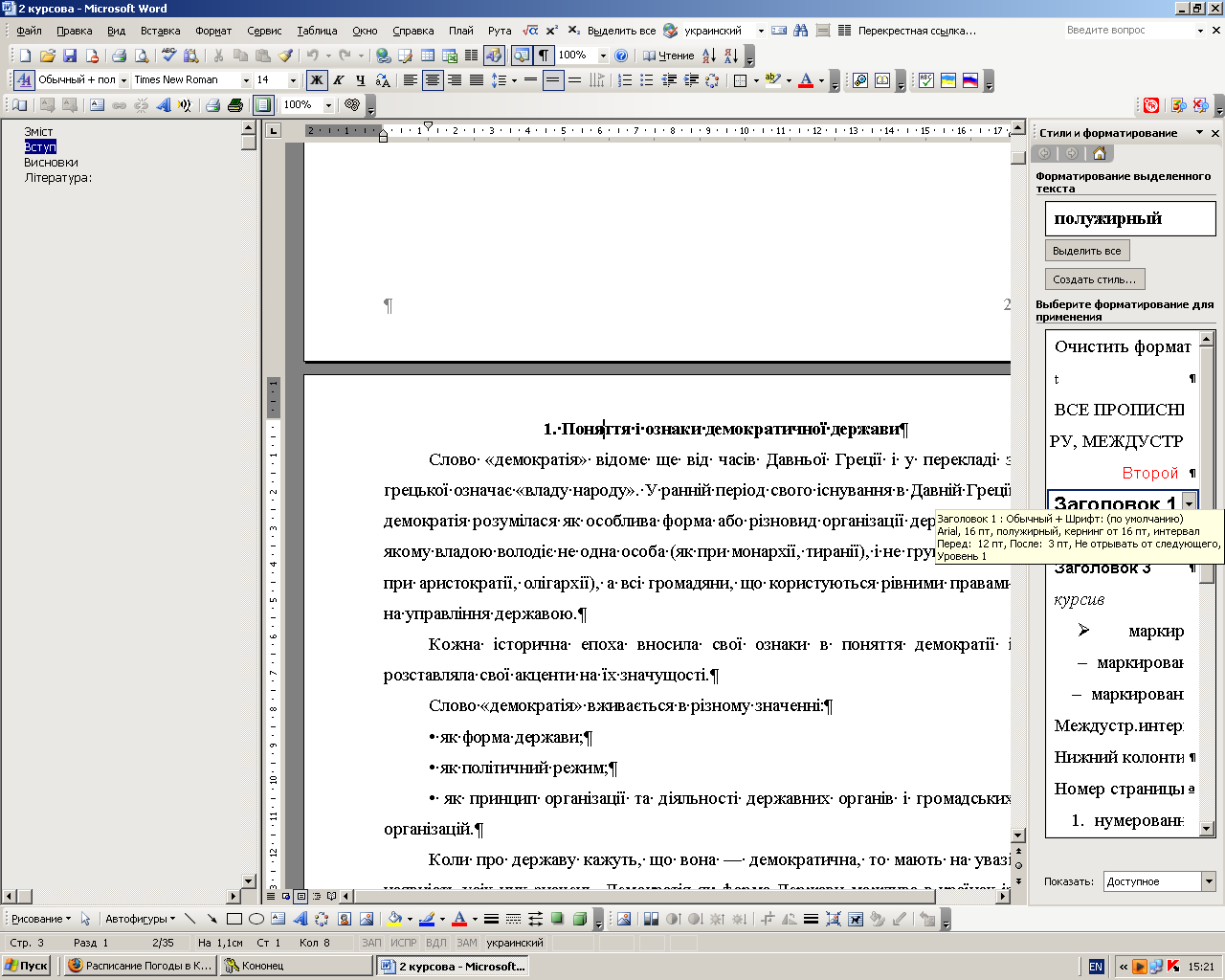Image resolution: width=1225 pixels, height=980 pixels.
Task: Insert a table from Standard toolbar
Action: [x=428, y=56]
